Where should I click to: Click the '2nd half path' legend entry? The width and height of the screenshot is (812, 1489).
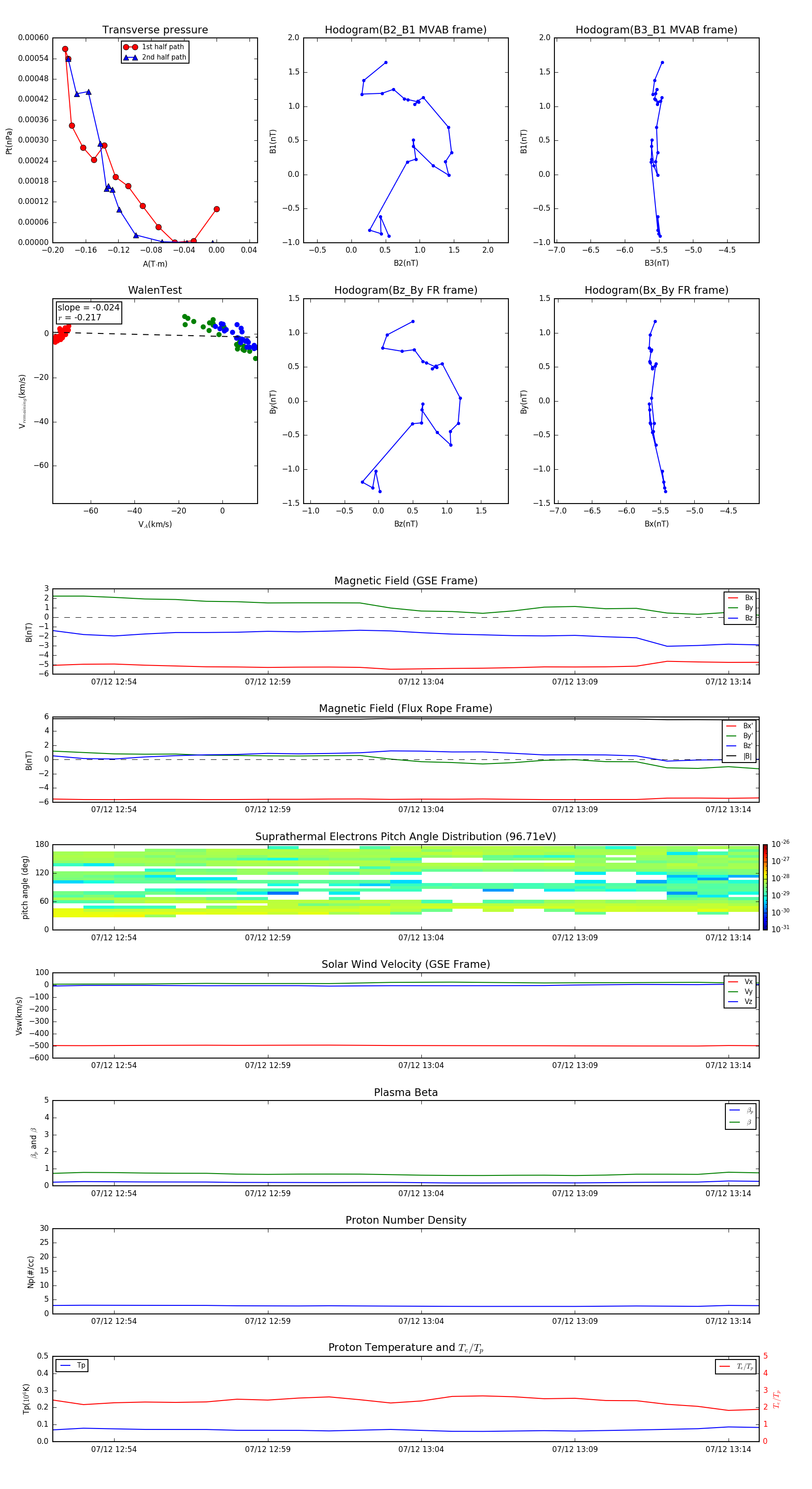[155, 57]
